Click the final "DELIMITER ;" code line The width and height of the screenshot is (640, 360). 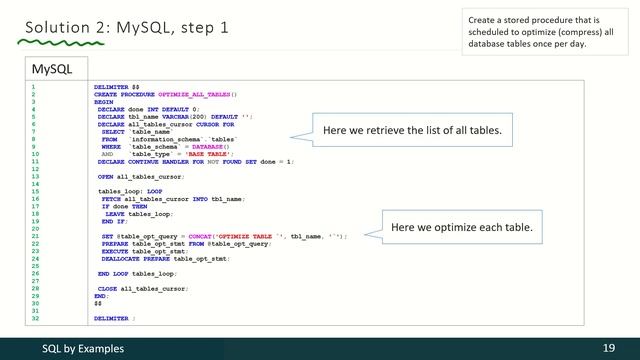[115, 318]
